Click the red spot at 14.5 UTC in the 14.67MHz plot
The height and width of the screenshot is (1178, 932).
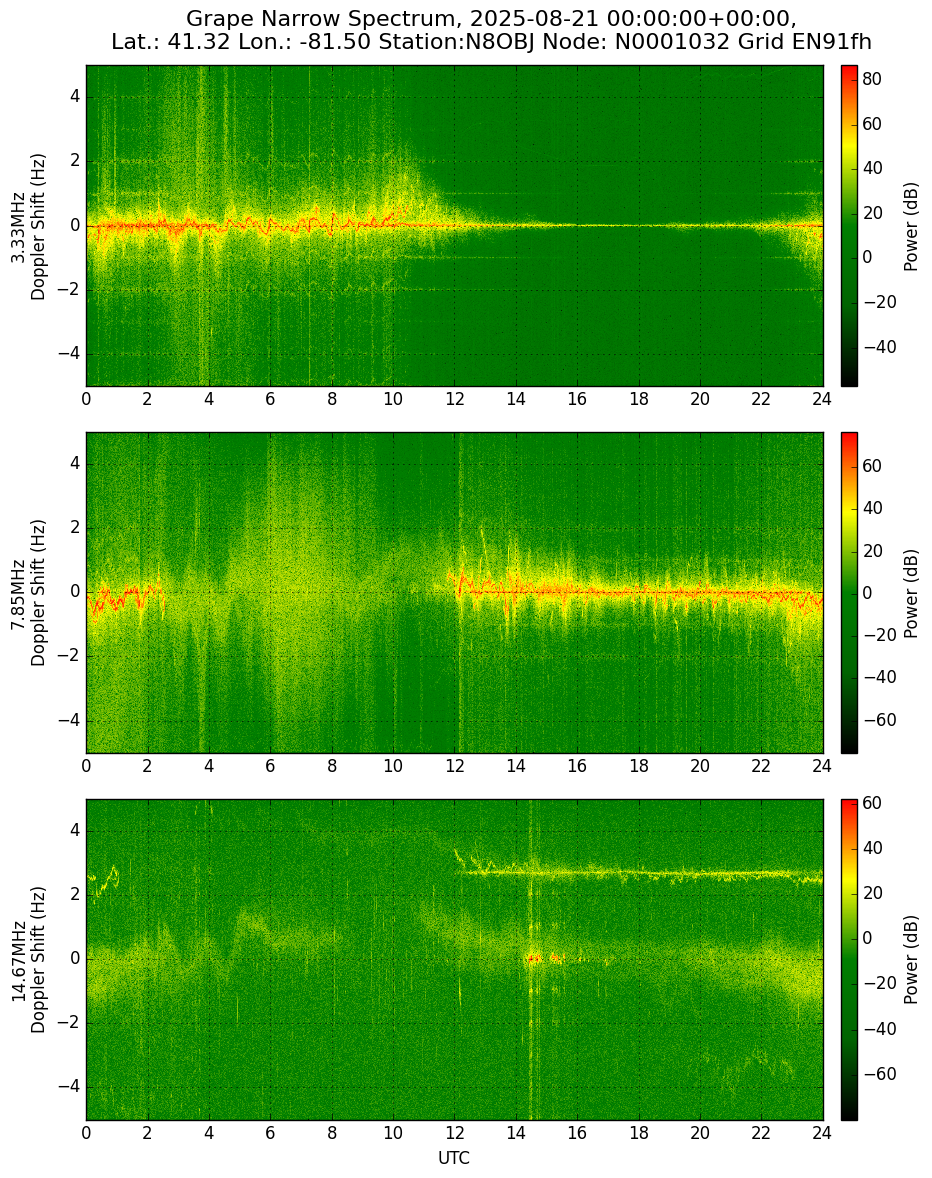[x=533, y=958]
